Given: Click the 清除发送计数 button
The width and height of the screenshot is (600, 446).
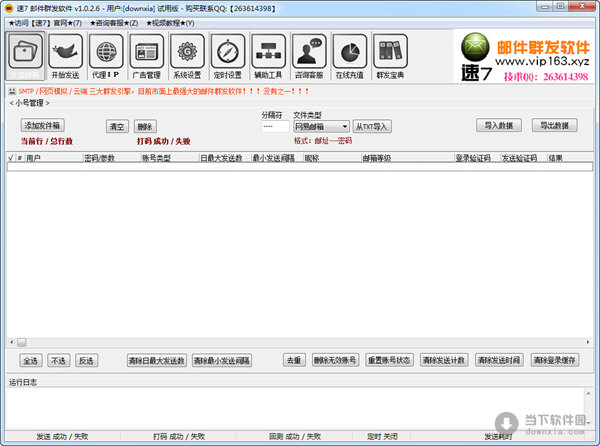Looking at the screenshot, I should pyautogui.click(x=444, y=360).
